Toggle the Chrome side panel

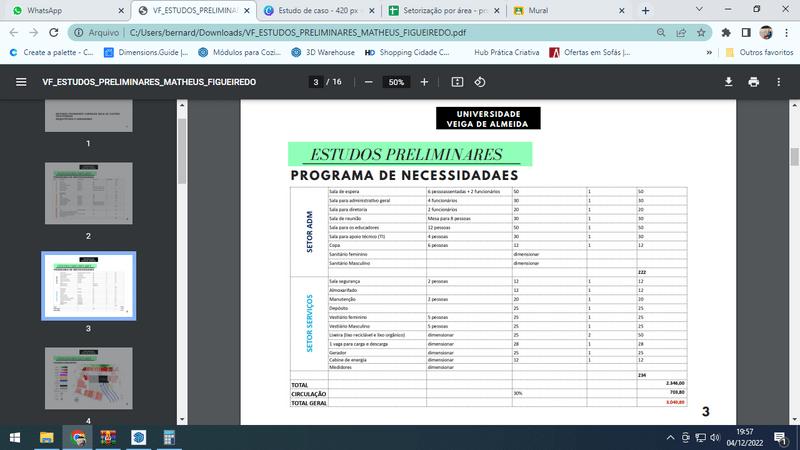pos(746,32)
